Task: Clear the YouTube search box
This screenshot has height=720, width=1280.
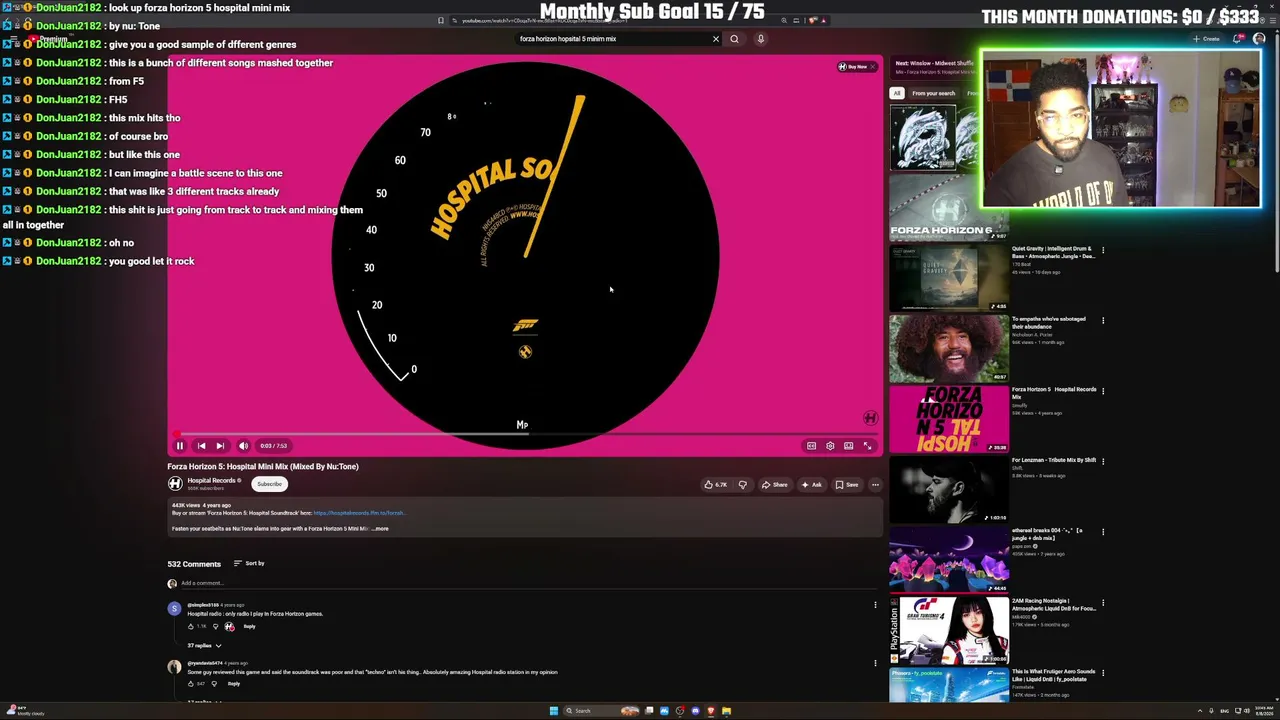Action: (716, 39)
